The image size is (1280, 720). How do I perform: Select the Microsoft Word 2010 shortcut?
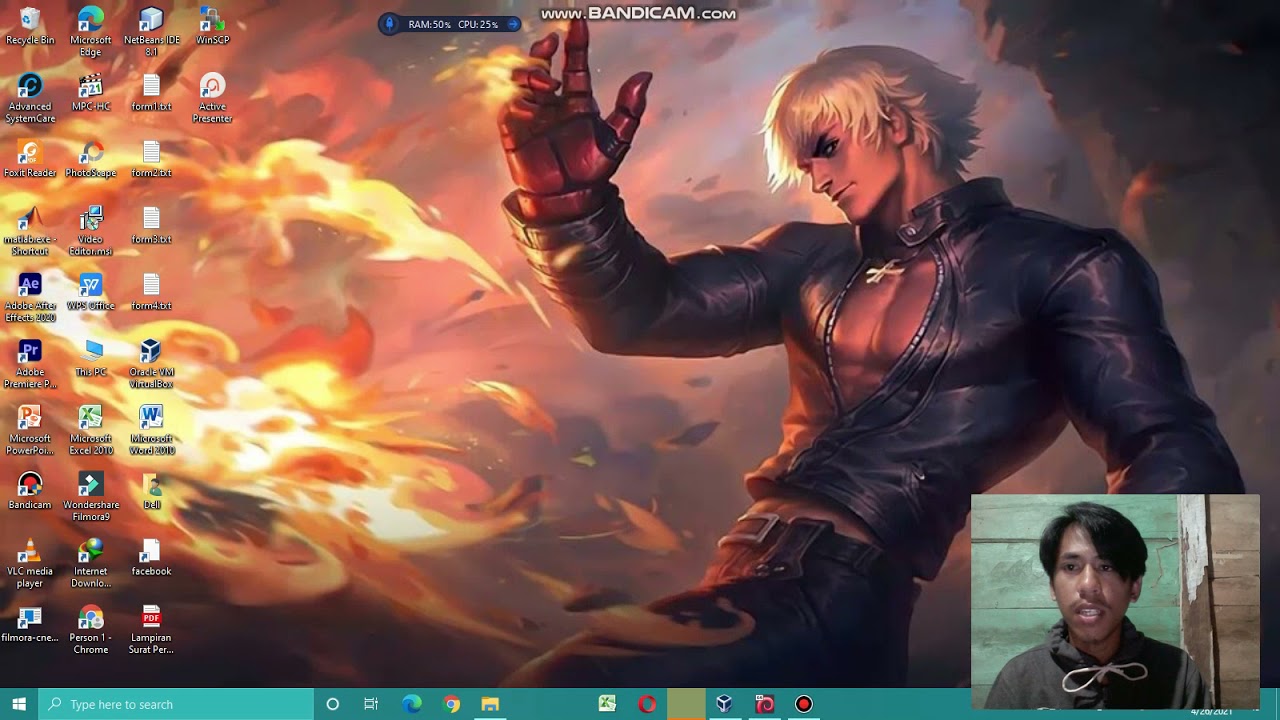[x=151, y=430]
